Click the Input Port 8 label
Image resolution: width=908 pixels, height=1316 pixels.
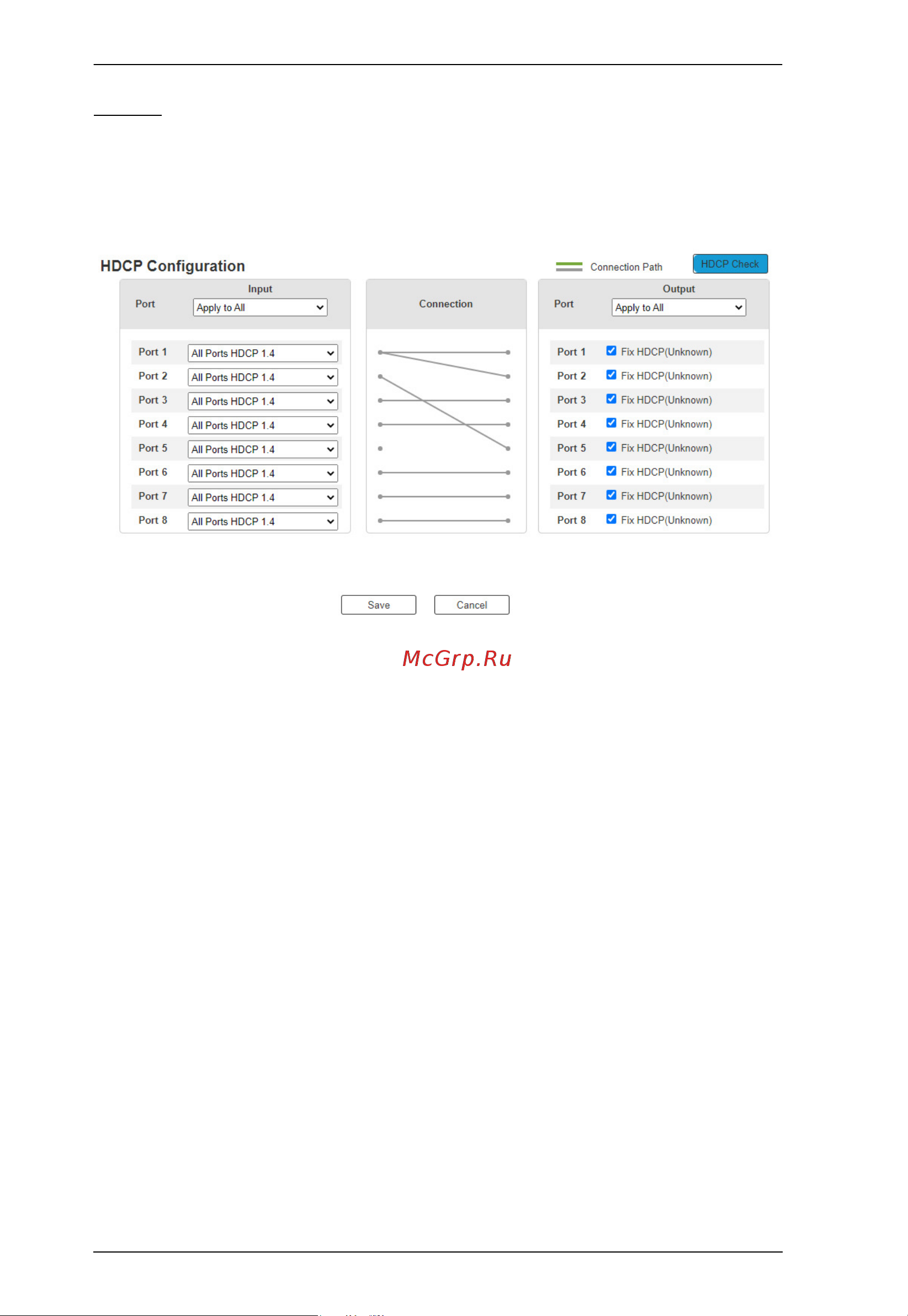pyautogui.click(x=152, y=520)
